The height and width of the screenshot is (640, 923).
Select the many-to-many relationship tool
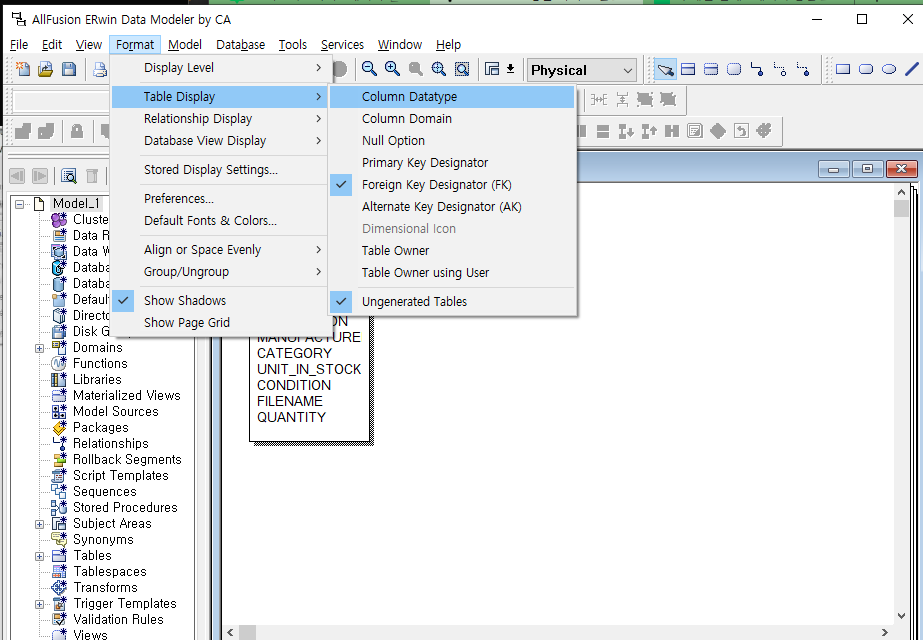[780, 69]
